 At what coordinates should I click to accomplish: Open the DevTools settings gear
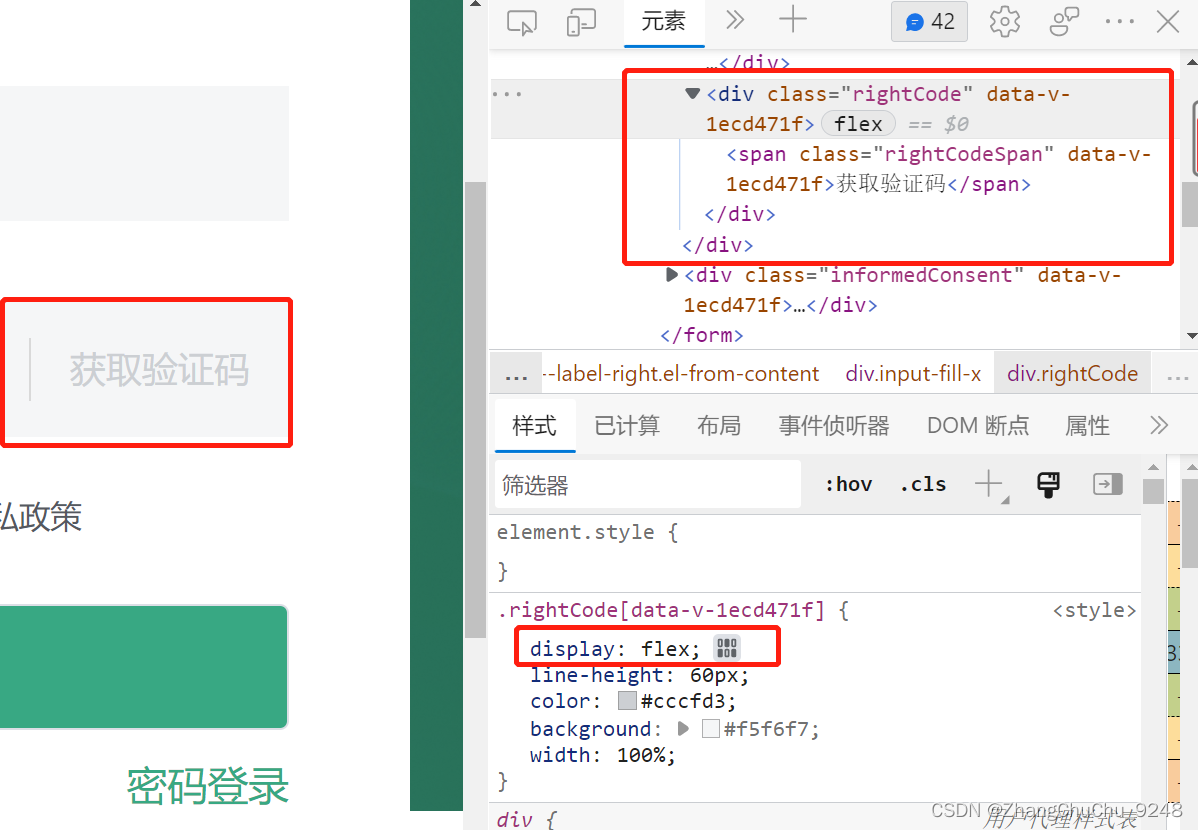[x=1004, y=20]
